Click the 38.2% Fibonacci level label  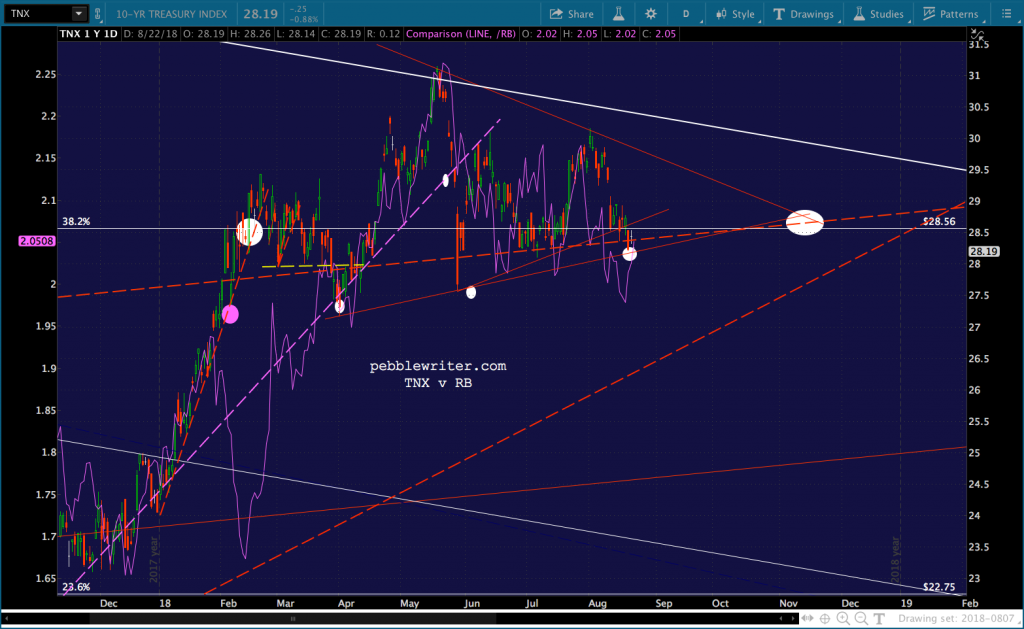pyautogui.click(x=76, y=221)
